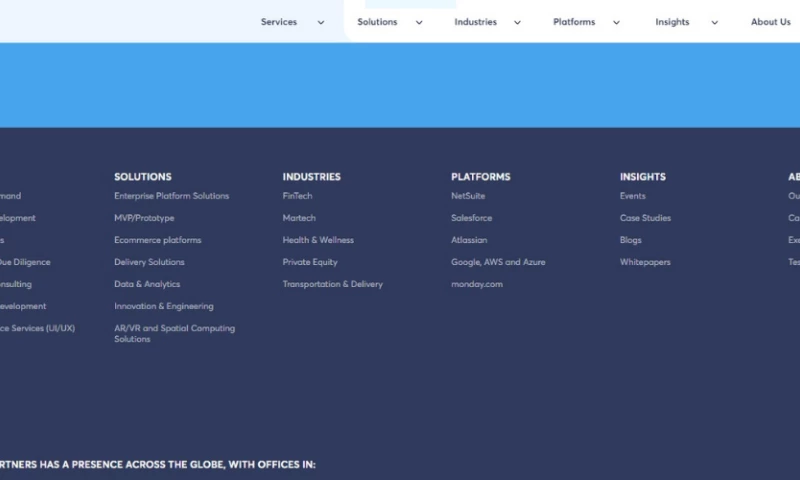Open the Enterprise Platform Solutions footer link
The height and width of the screenshot is (480, 800).
click(x=171, y=196)
